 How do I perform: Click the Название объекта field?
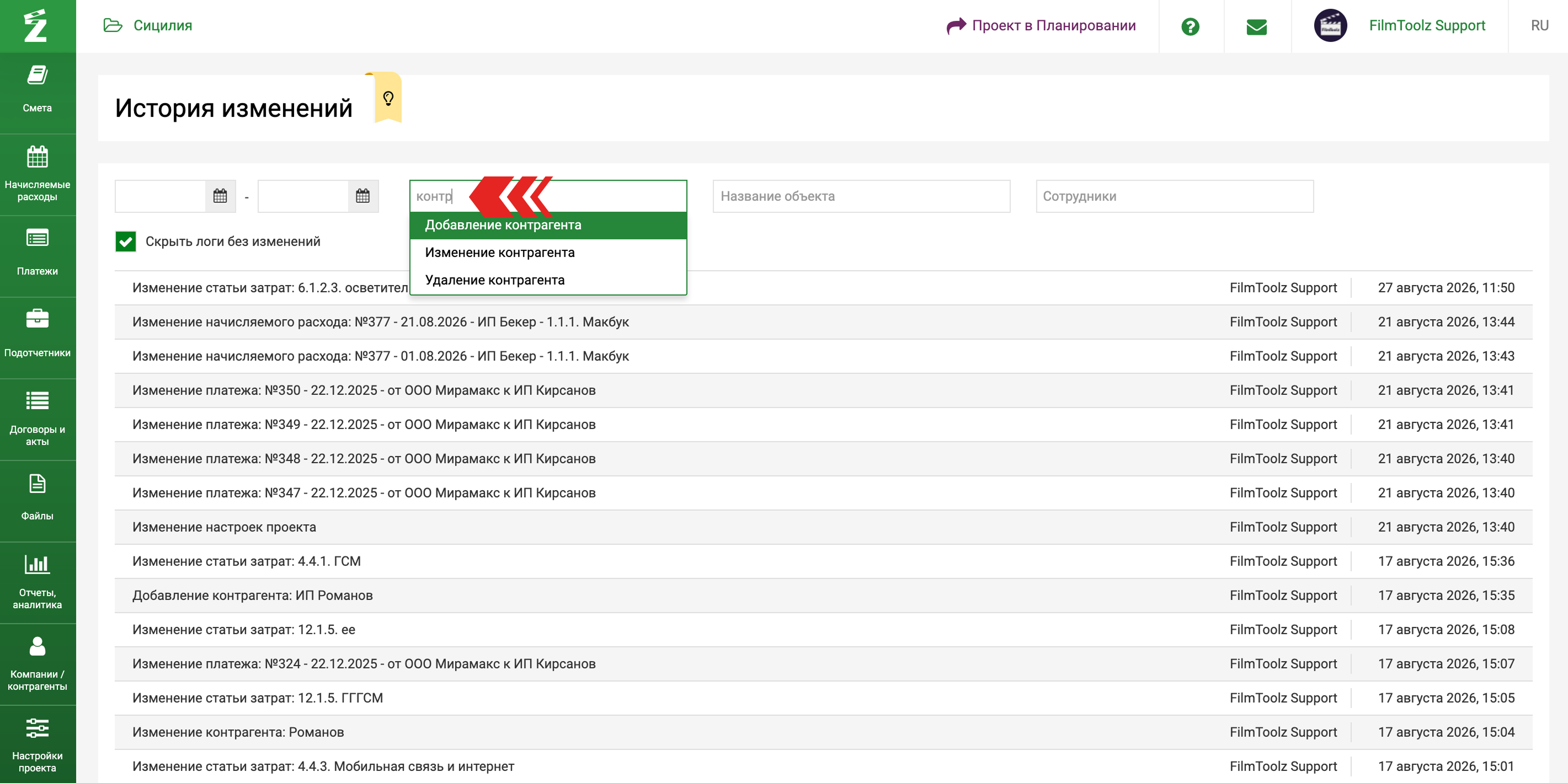(861, 196)
